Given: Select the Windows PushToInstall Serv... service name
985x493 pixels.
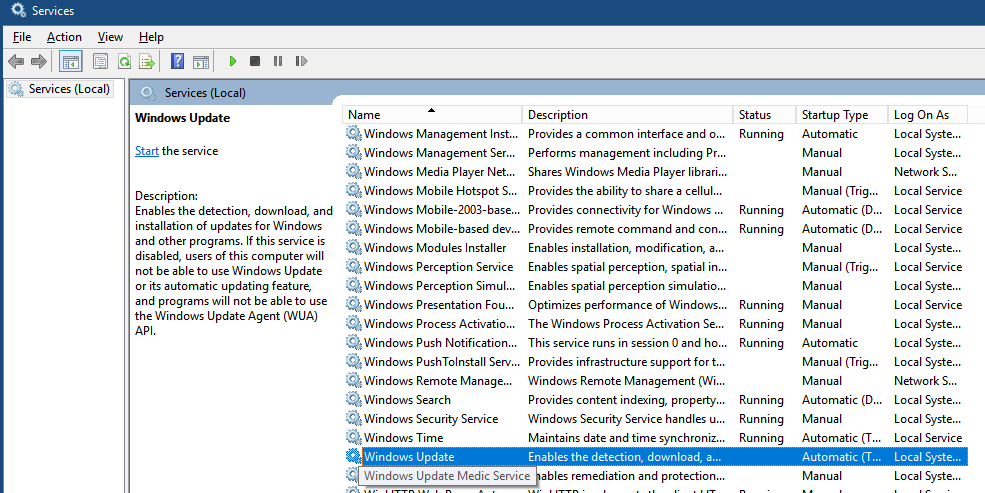Looking at the screenshot, I should (x=442, y=362).
